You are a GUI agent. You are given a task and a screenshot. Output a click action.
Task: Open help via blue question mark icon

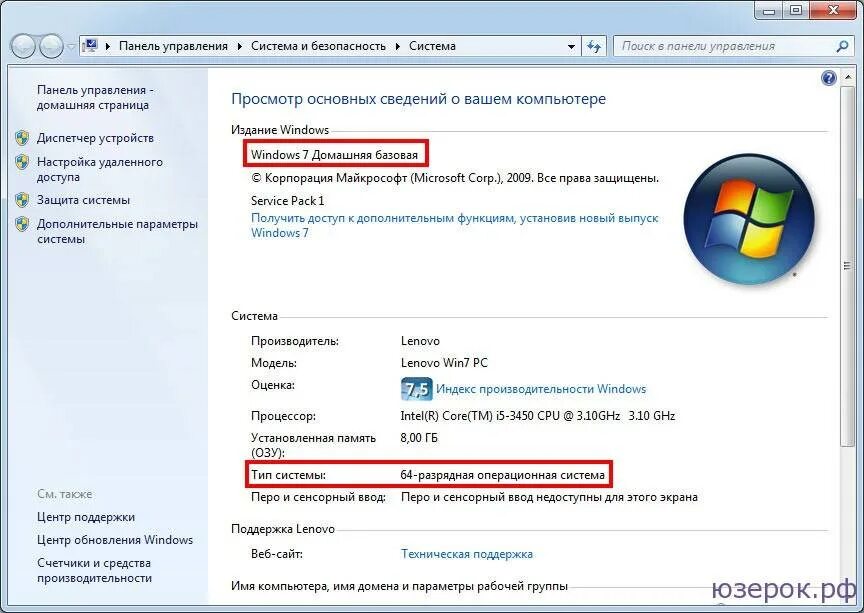tap(829, 78)
